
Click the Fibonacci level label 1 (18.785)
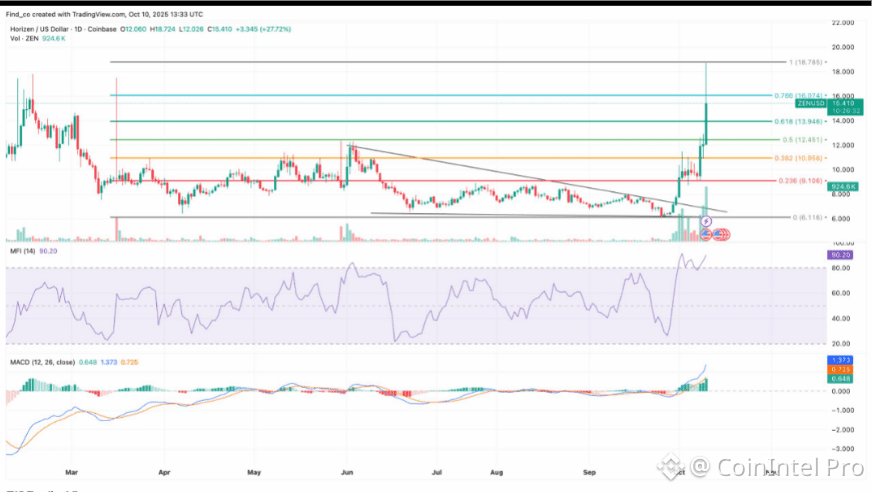pos(806,62)
